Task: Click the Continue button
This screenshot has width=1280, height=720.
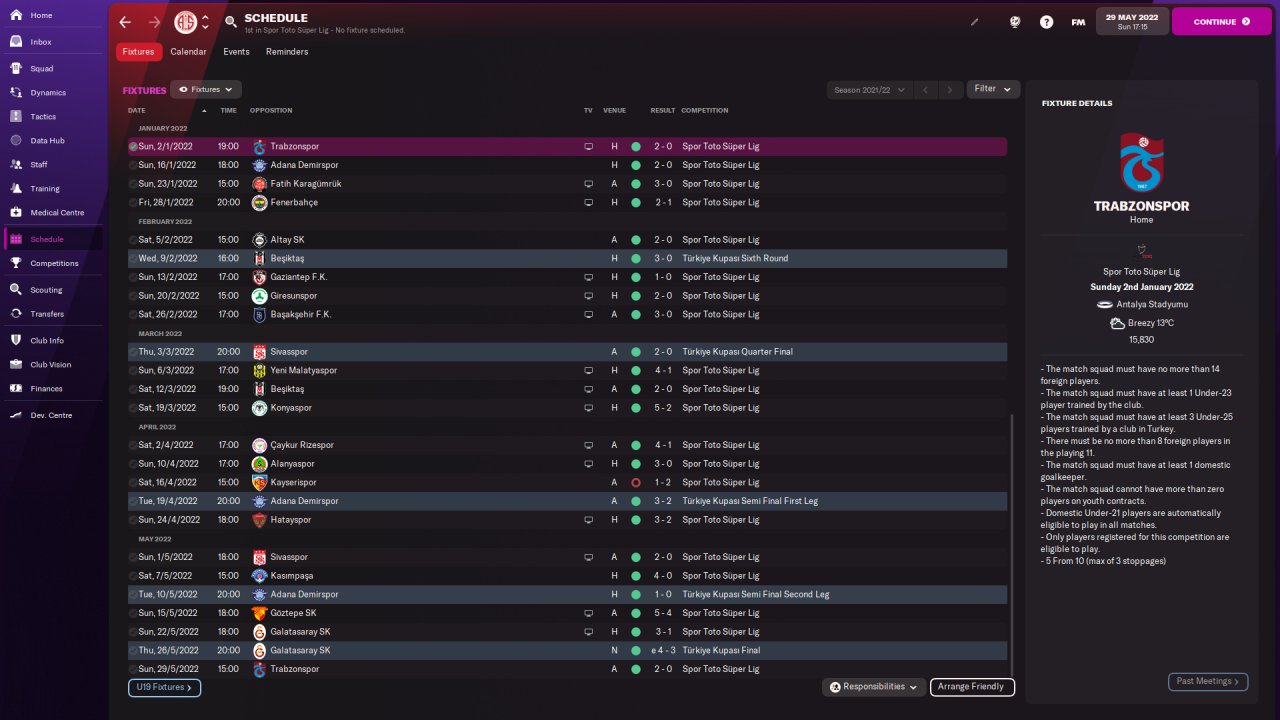Action: click(1221, 21)
